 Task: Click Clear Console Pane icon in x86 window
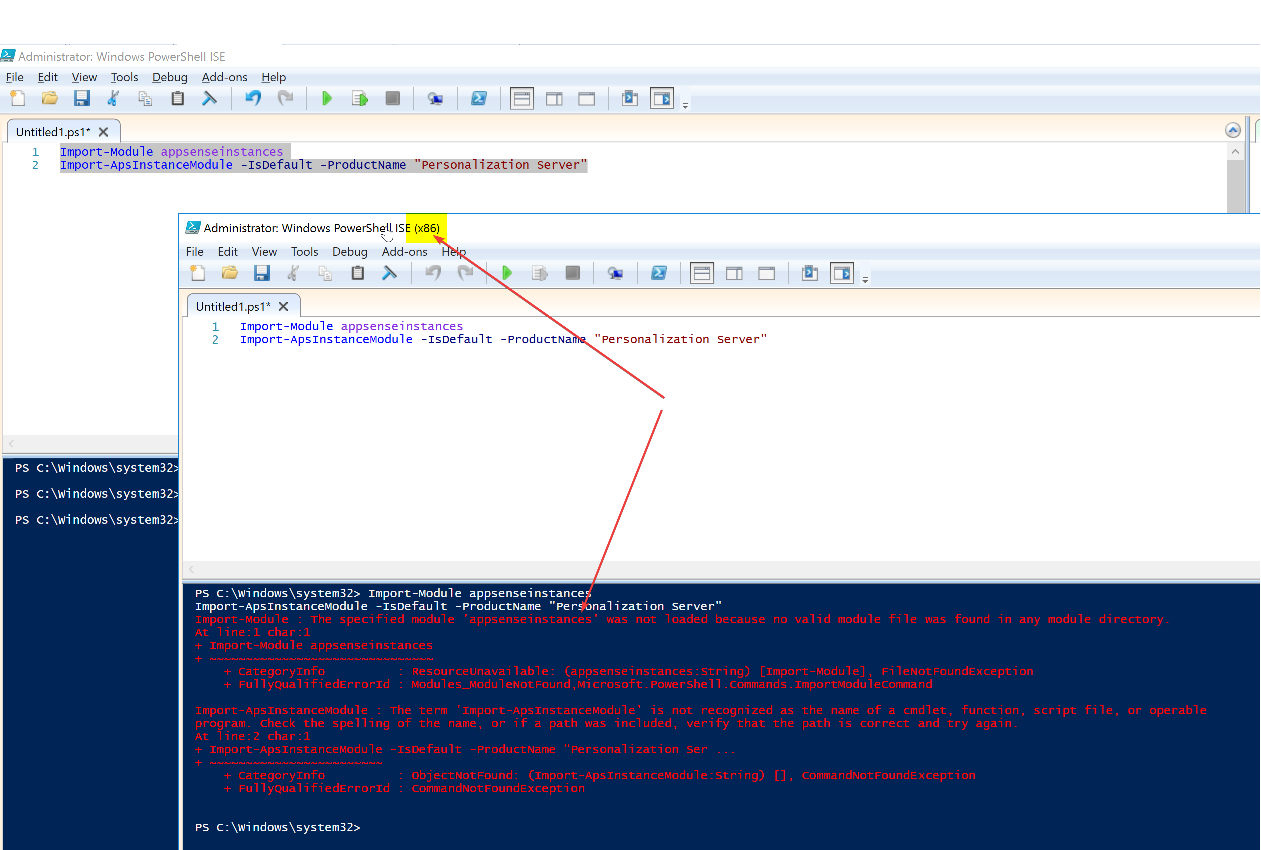(x=389, y=273)
